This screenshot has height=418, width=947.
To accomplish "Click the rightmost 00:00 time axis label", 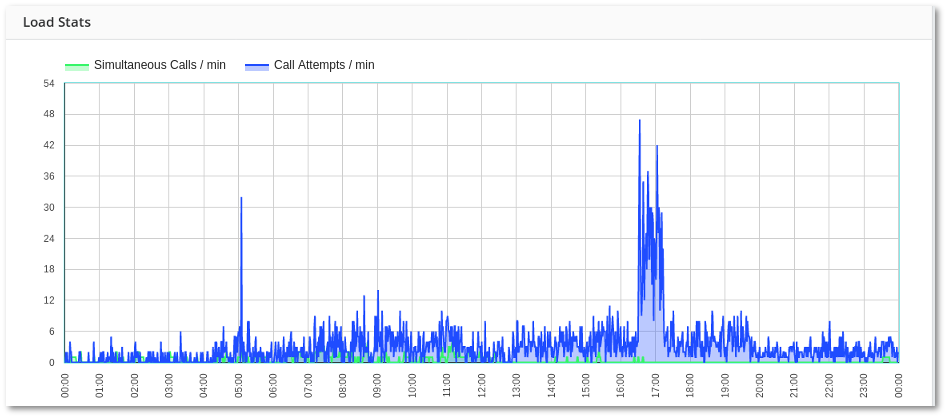I will tap(898, 385).
